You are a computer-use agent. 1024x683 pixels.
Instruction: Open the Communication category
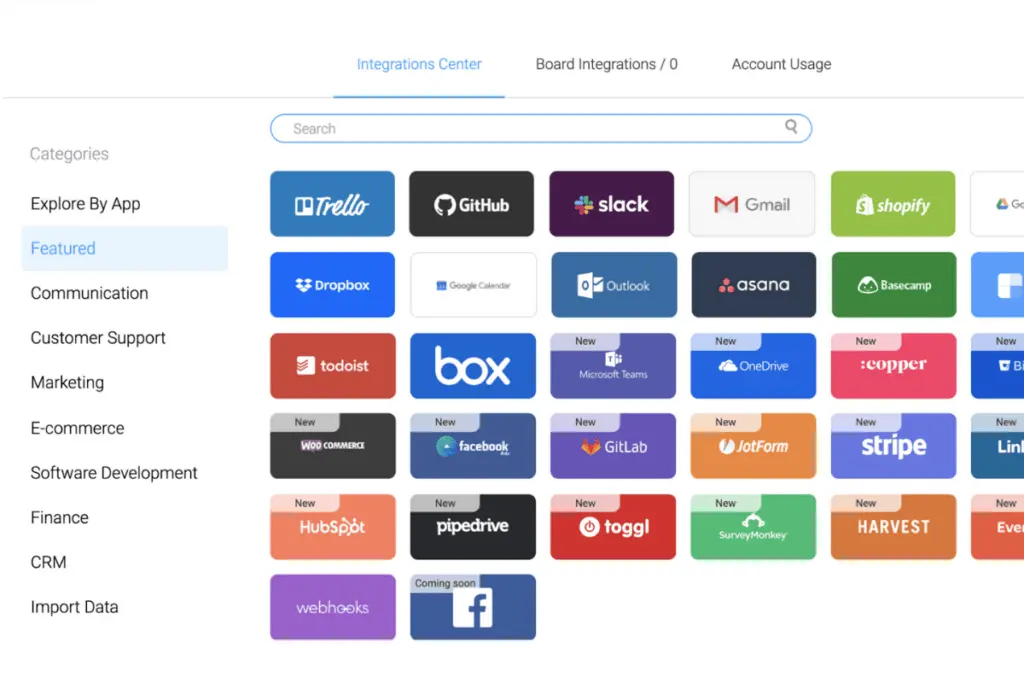(89, 293)
